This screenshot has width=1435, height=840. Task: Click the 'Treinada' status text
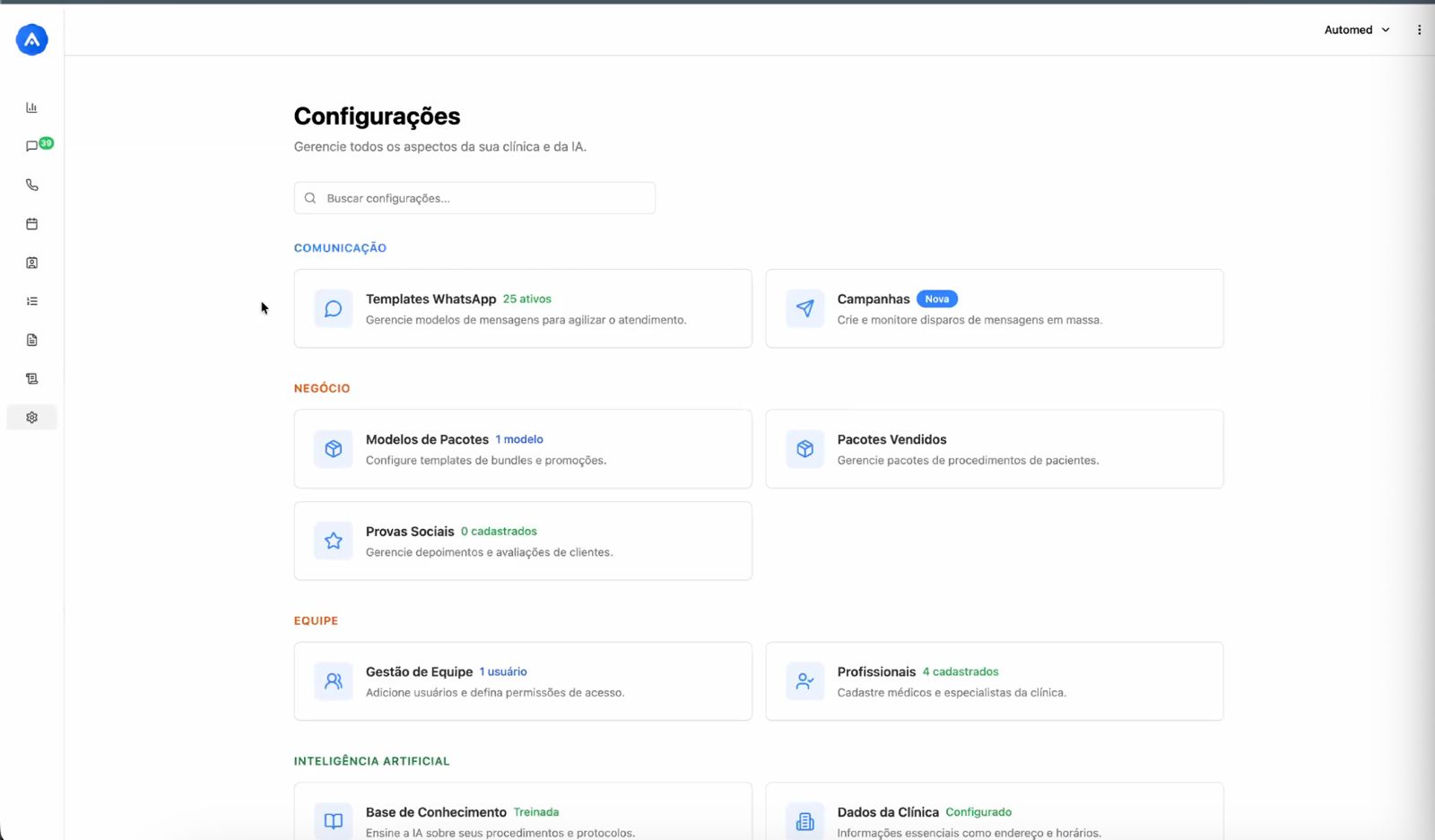pyautogui.click(x=536, y=812)
